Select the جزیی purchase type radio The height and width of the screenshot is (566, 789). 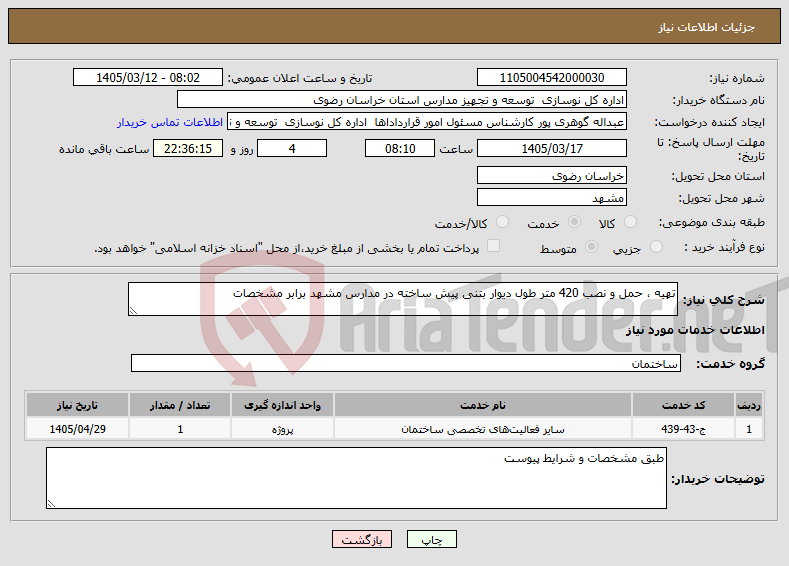click(x=656, y=247)
